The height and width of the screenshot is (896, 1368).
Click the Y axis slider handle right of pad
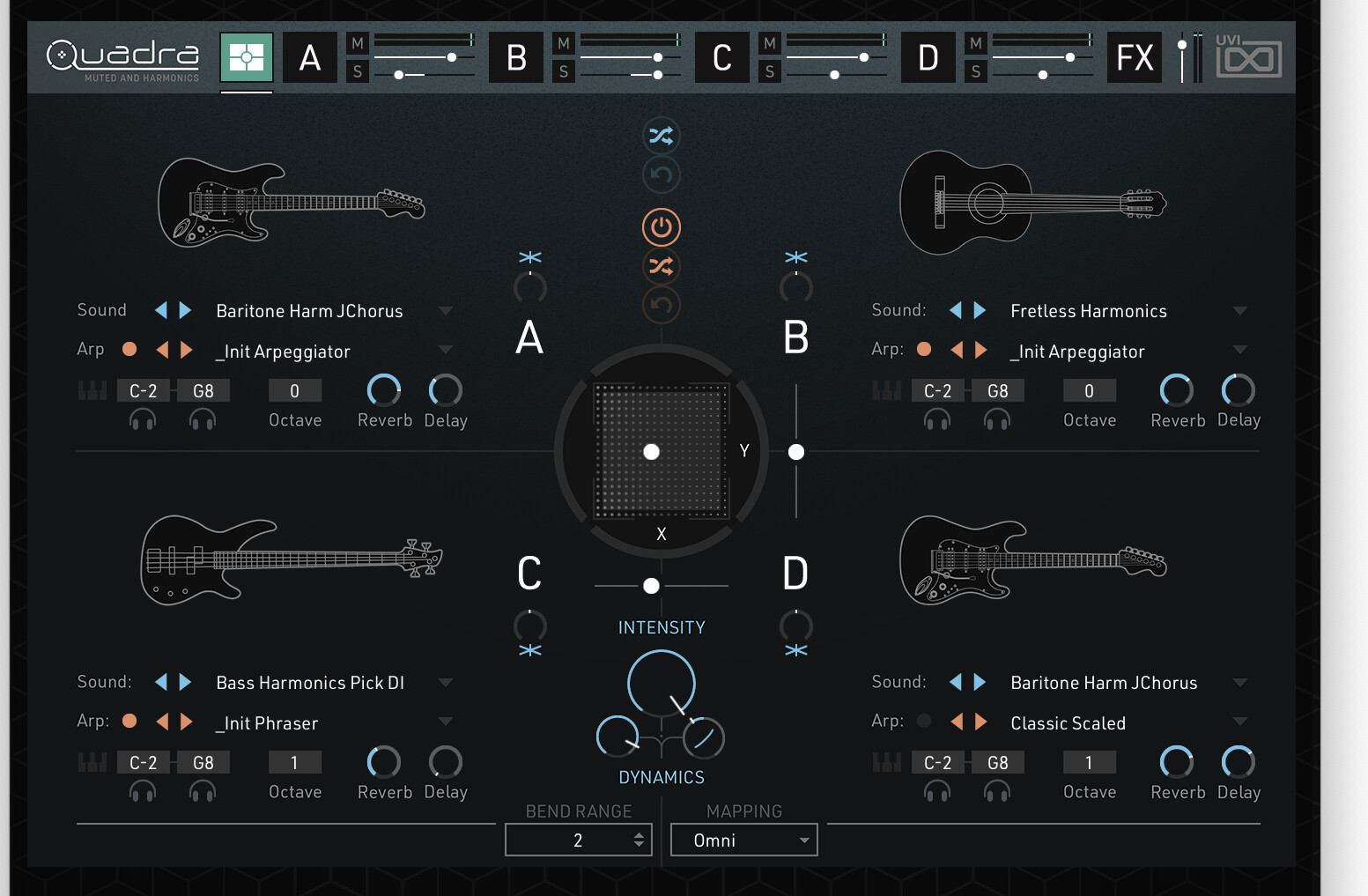(x=796, y=452)
